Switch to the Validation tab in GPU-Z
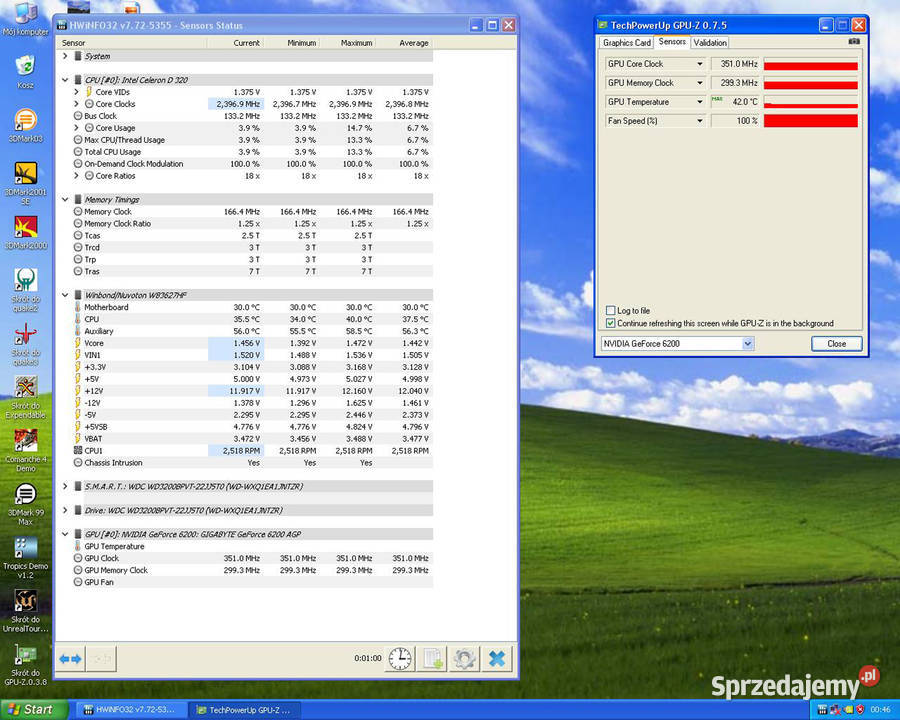The width and height of the screenshot is (900, 720). [710, 43]
